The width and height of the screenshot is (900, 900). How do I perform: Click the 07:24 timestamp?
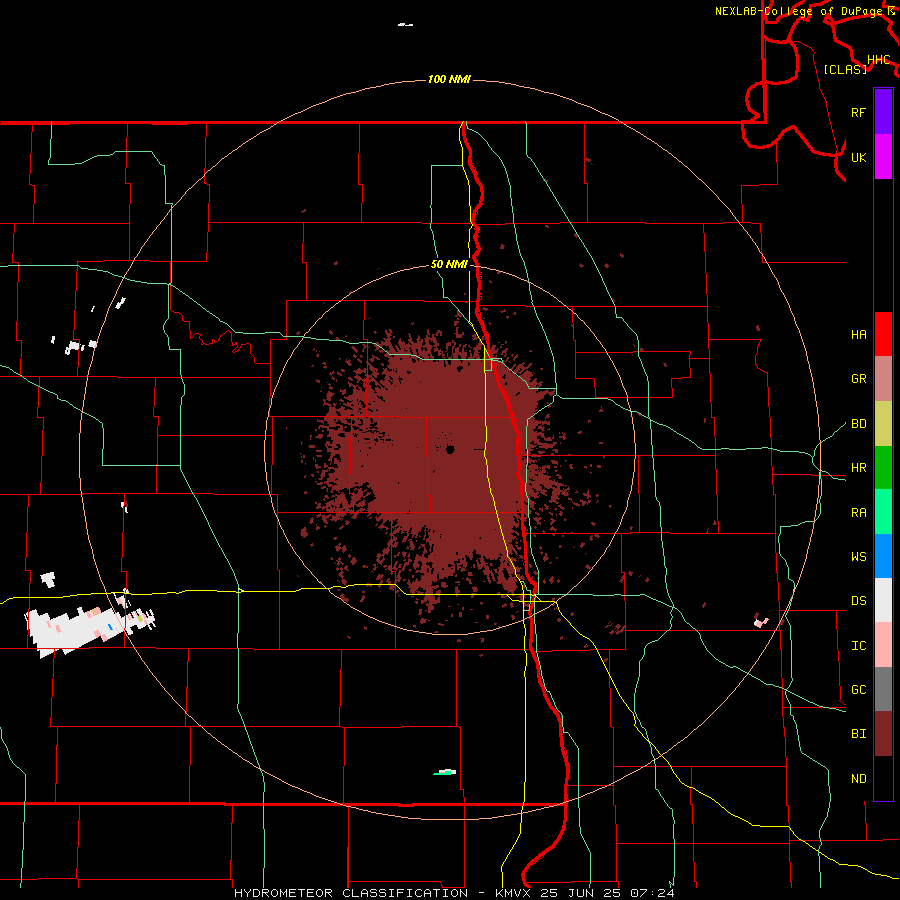click(652, 893)
